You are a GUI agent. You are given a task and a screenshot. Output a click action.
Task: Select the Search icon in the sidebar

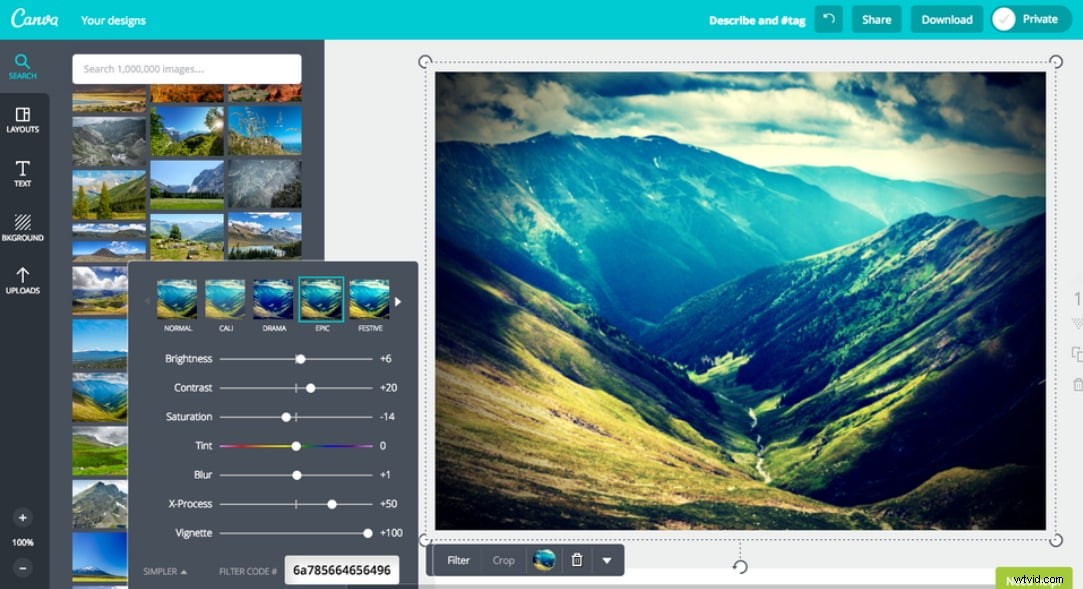22,63
